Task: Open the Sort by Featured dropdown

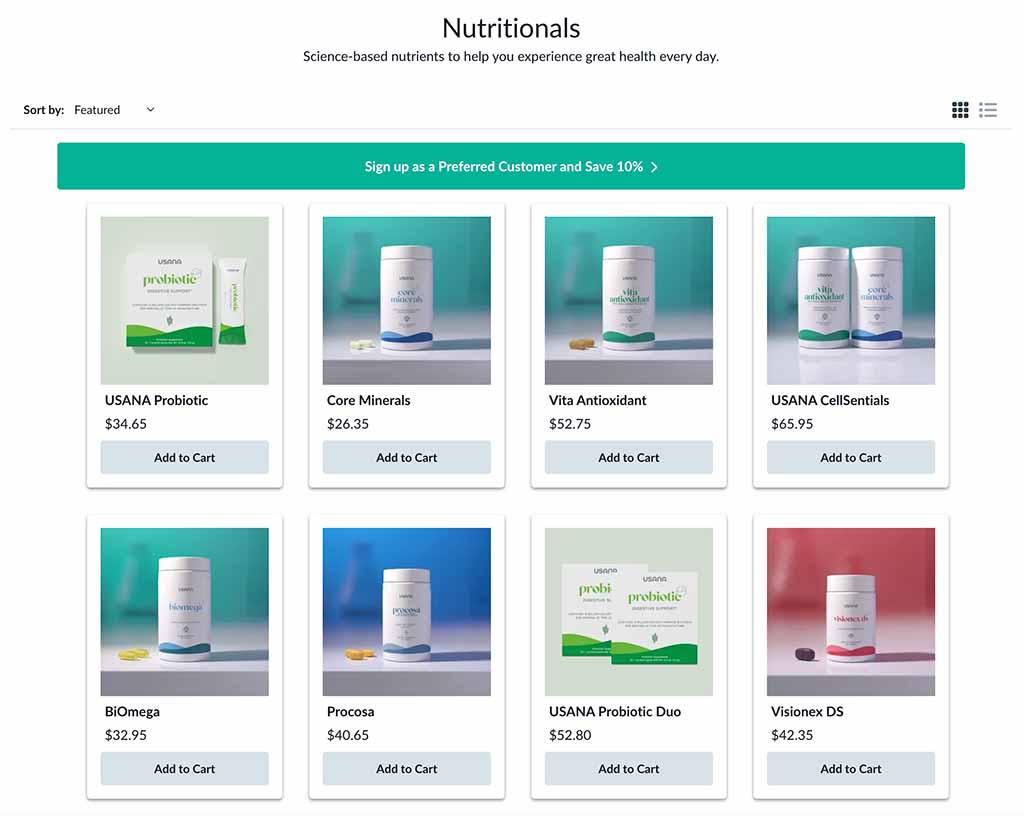Action: click(x=114, y=110)
